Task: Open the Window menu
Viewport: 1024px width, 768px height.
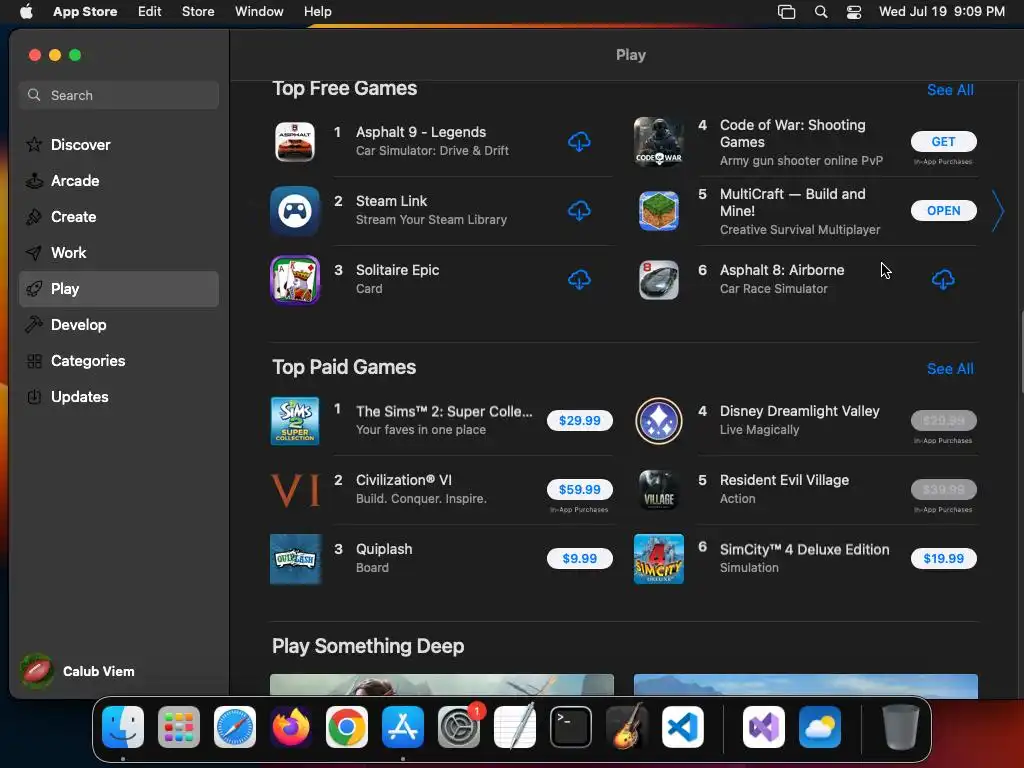Action: (x=259, y=12)
